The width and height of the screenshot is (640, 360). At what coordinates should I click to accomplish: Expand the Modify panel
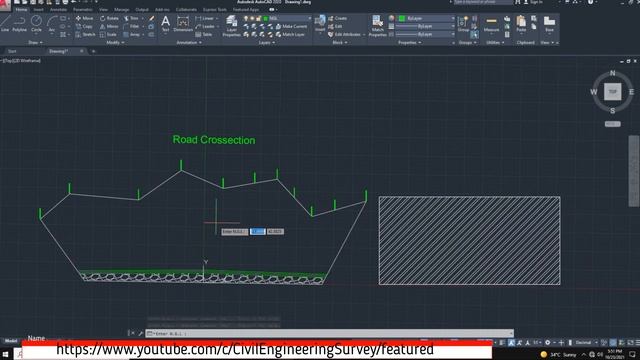click(115, 42)
